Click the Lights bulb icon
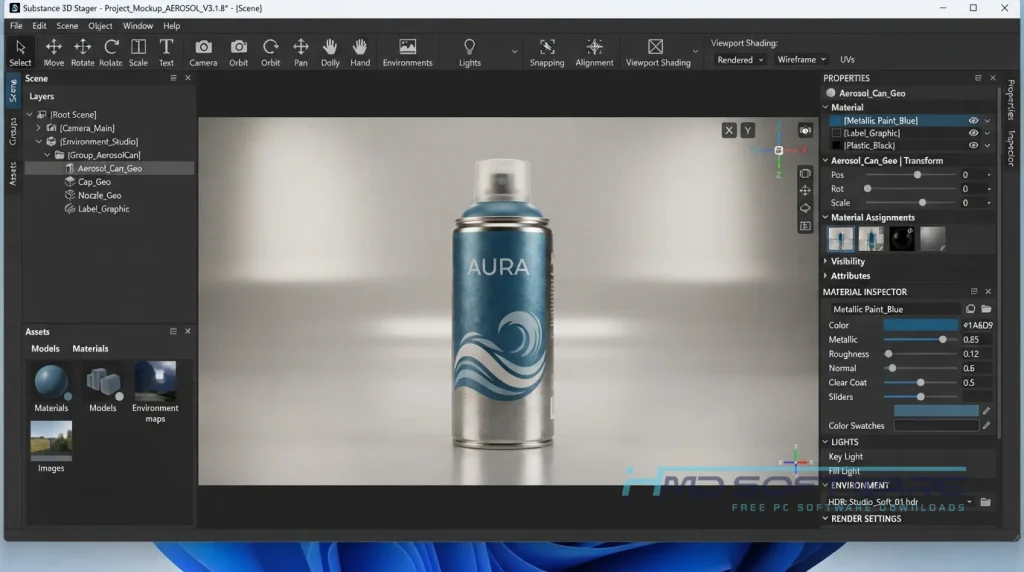The image size is (1024, 572). (x=469, y=46)
